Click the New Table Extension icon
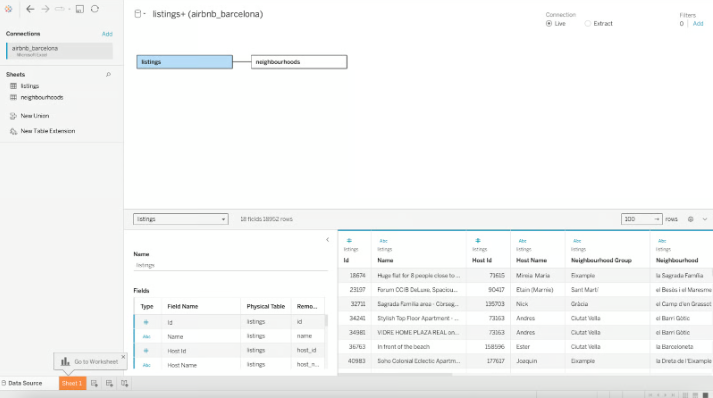The height and width of the screenshot is (398, 713). (13, 131)
